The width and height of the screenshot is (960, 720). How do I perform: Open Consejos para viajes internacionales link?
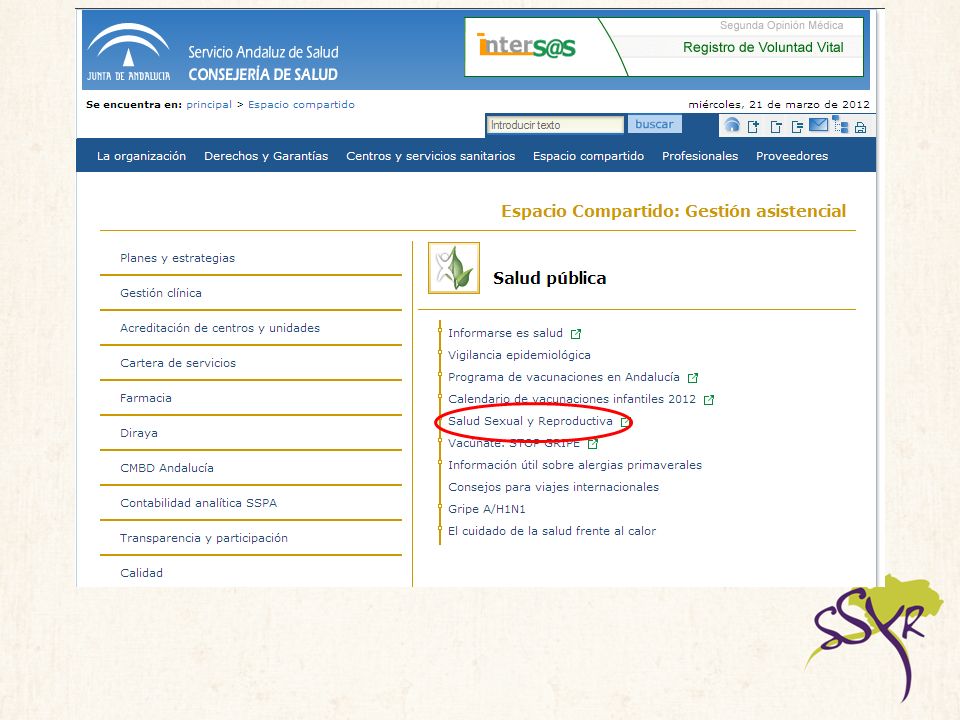[x=553, y=487]
